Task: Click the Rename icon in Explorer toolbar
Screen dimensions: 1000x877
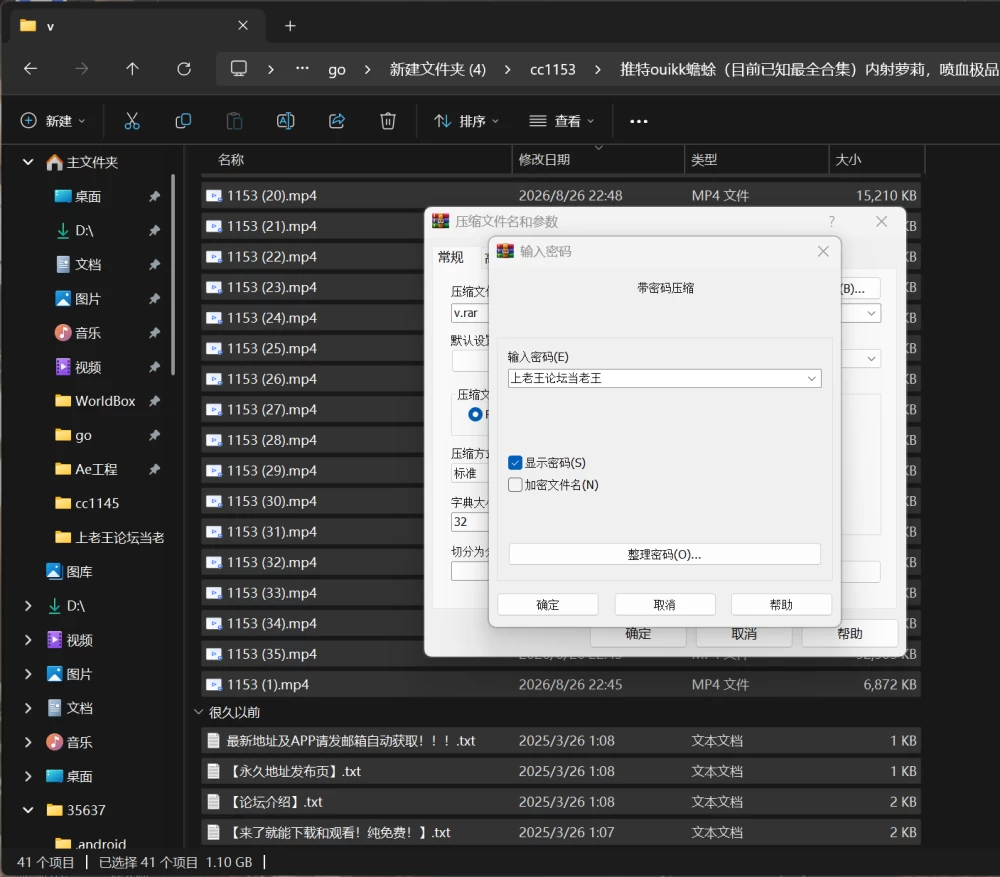Action: pos(285,121)
